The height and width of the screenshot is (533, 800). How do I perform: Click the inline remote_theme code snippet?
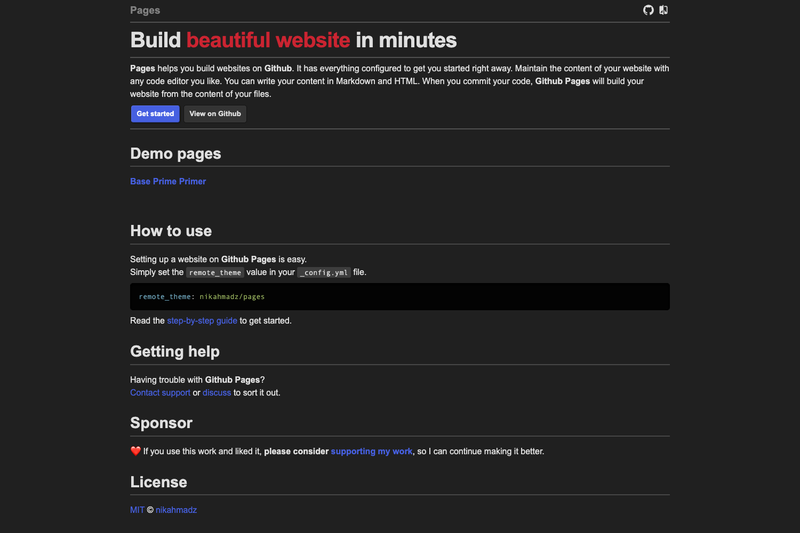coord(215,273)
